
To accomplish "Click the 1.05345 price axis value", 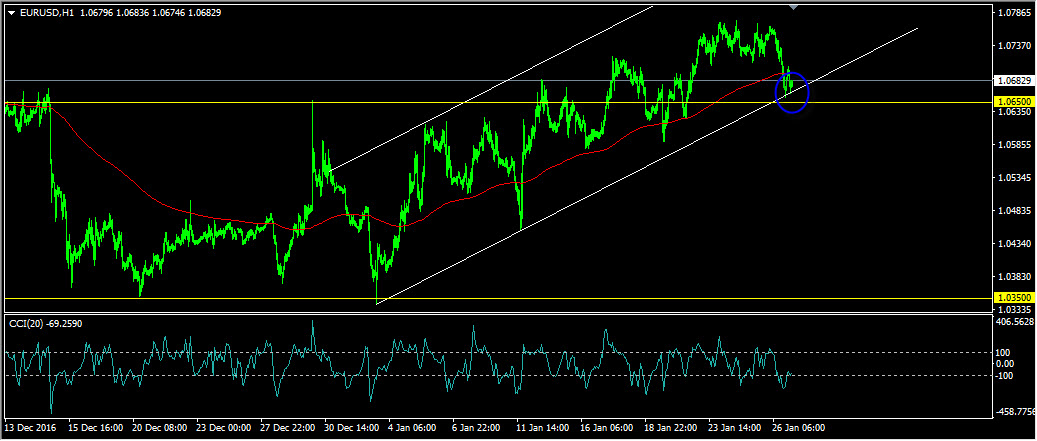I will click(1014, 178).
